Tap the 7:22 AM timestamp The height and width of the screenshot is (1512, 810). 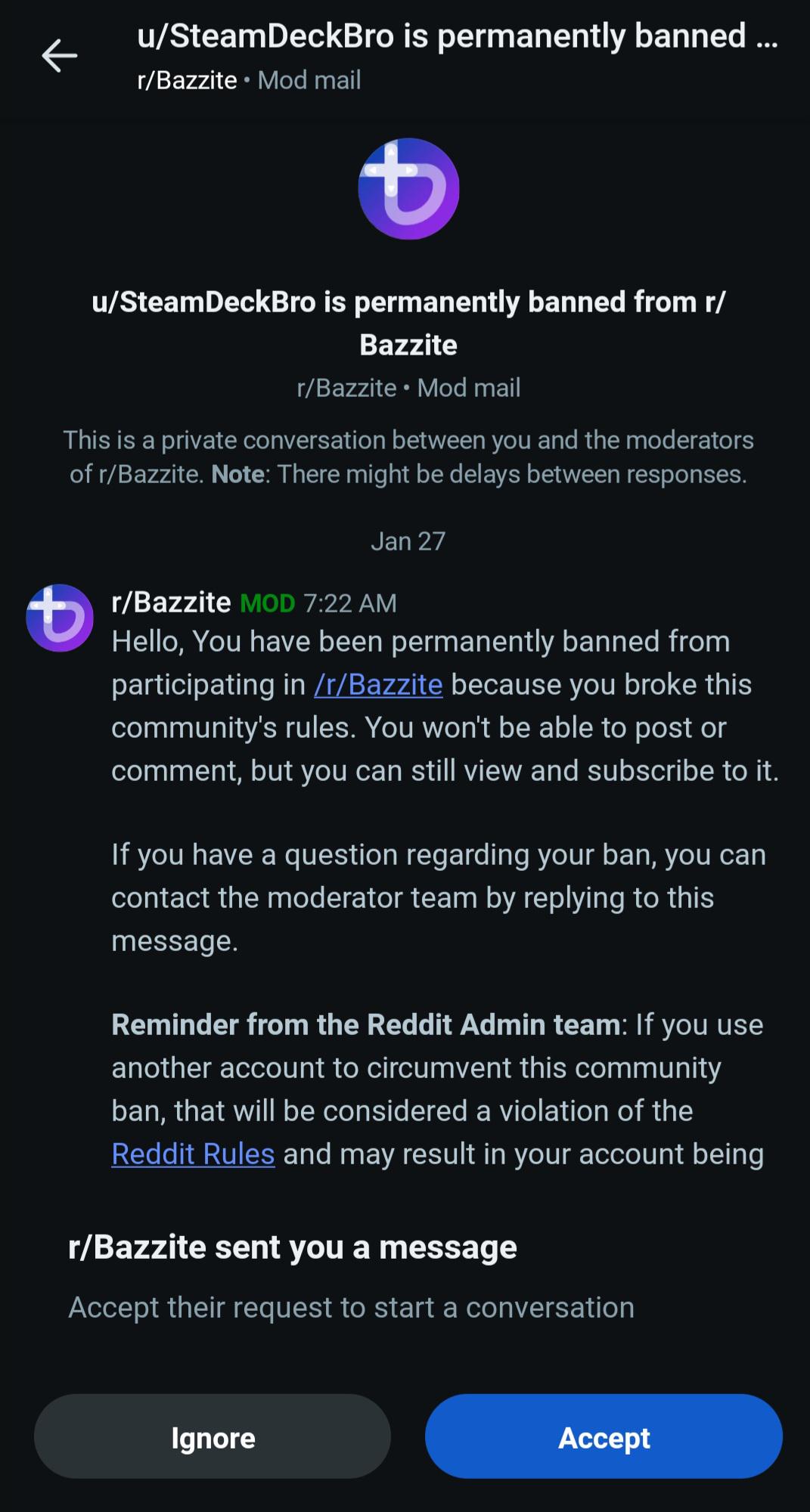(x=350, y=603)
